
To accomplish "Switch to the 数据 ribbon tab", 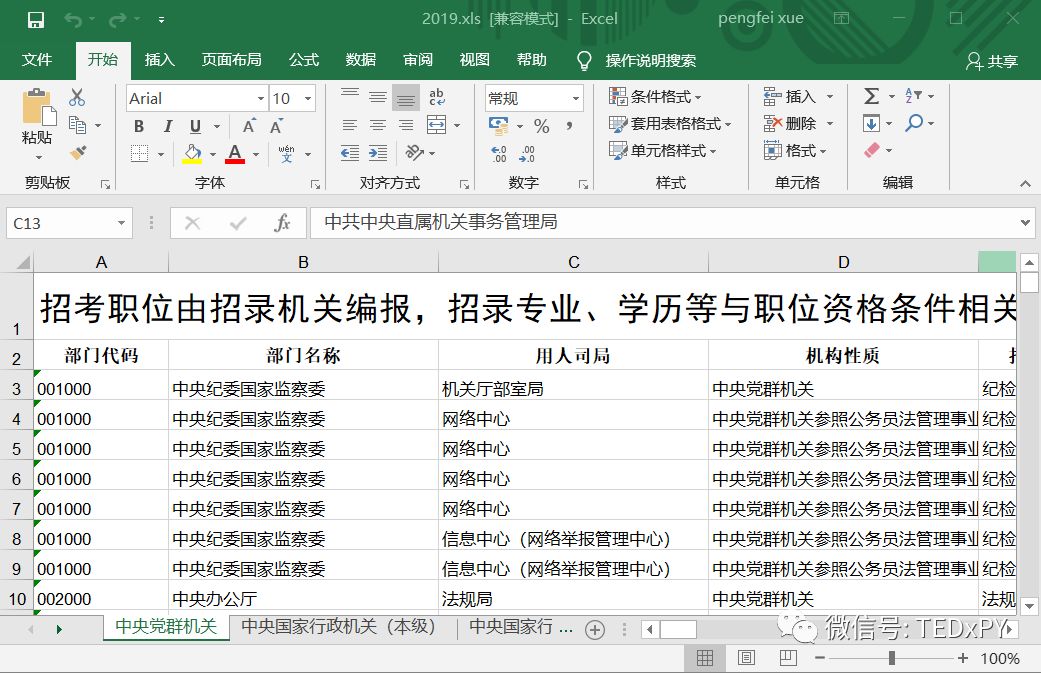I will point(360,60).
